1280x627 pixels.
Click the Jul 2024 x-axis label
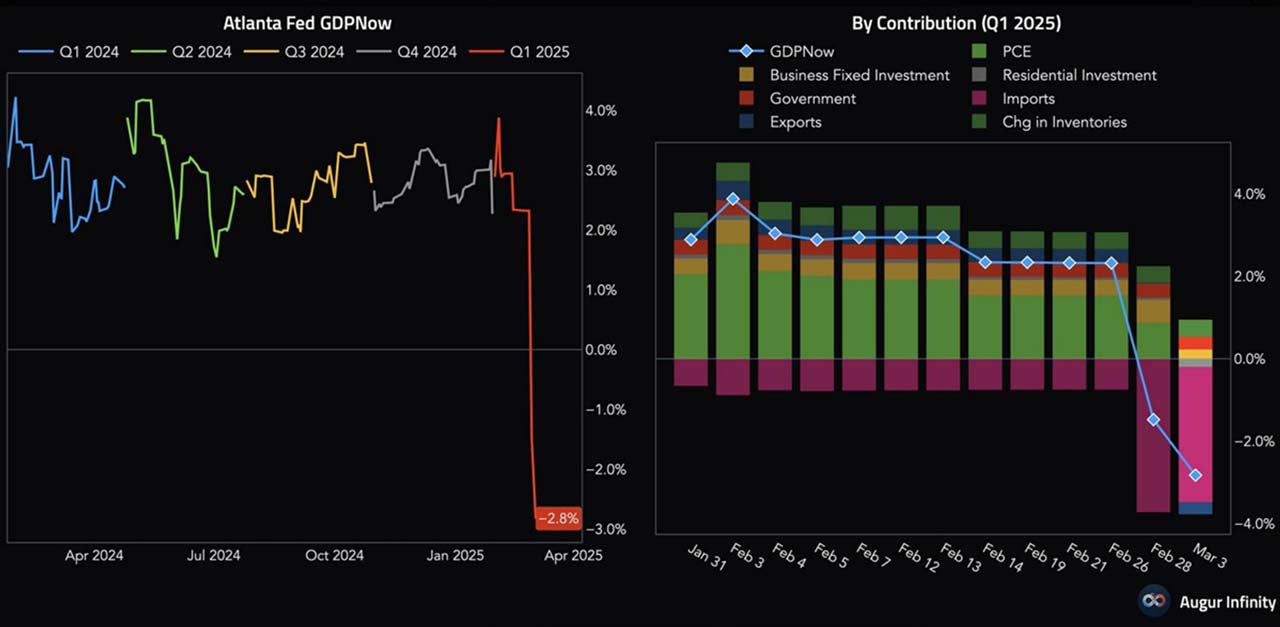coord(214,556)
